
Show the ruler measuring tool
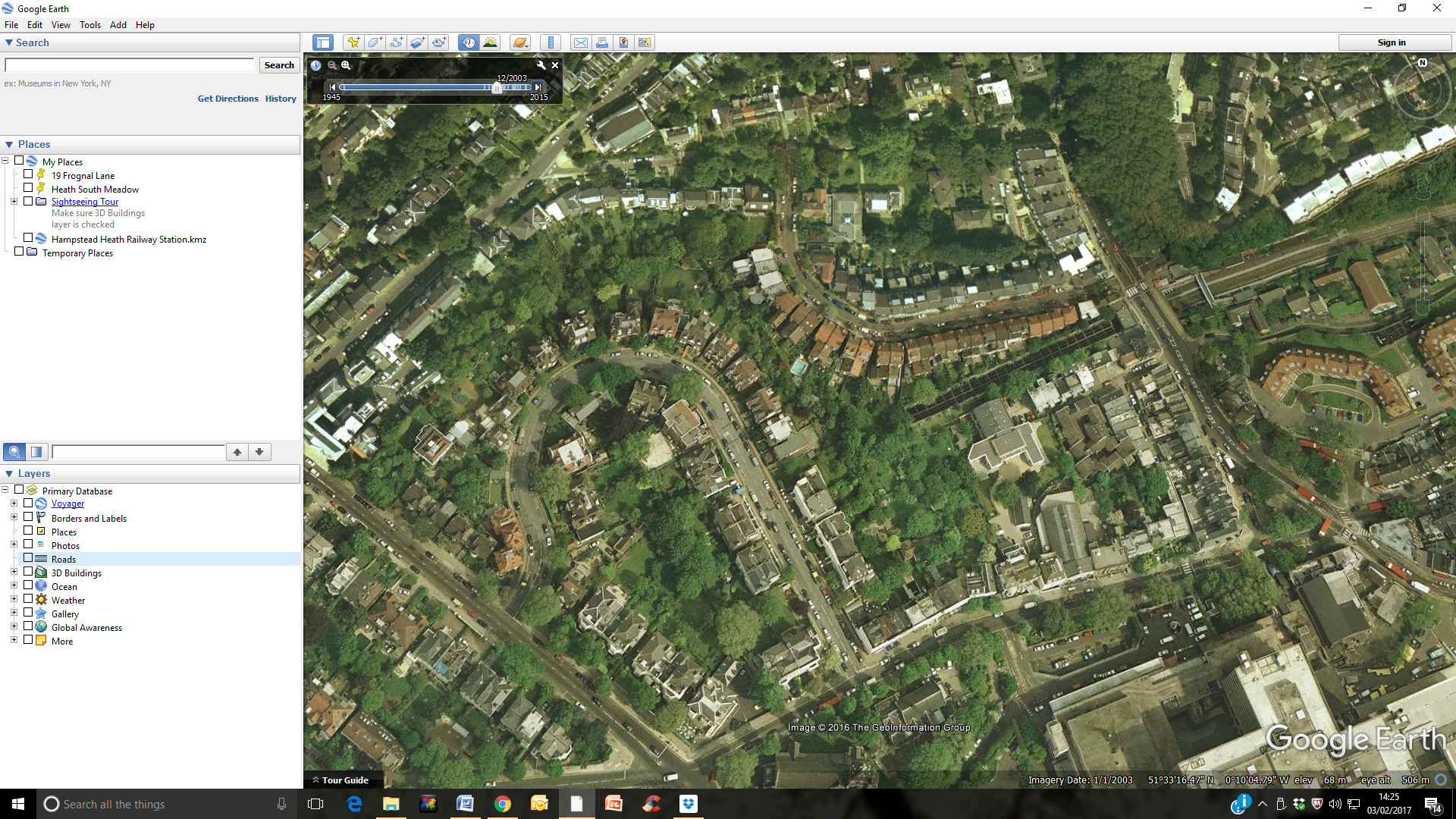click(551, 42)
